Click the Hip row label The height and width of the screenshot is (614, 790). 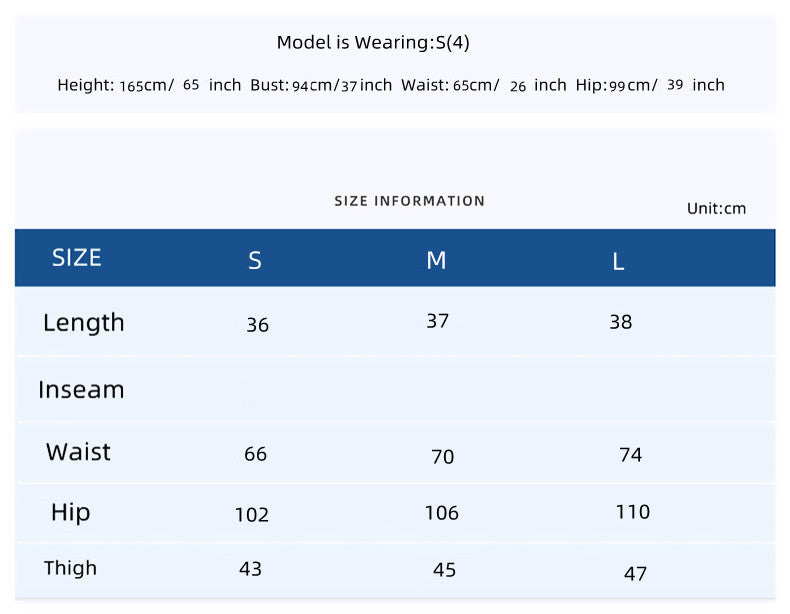[x=71, y=513]
